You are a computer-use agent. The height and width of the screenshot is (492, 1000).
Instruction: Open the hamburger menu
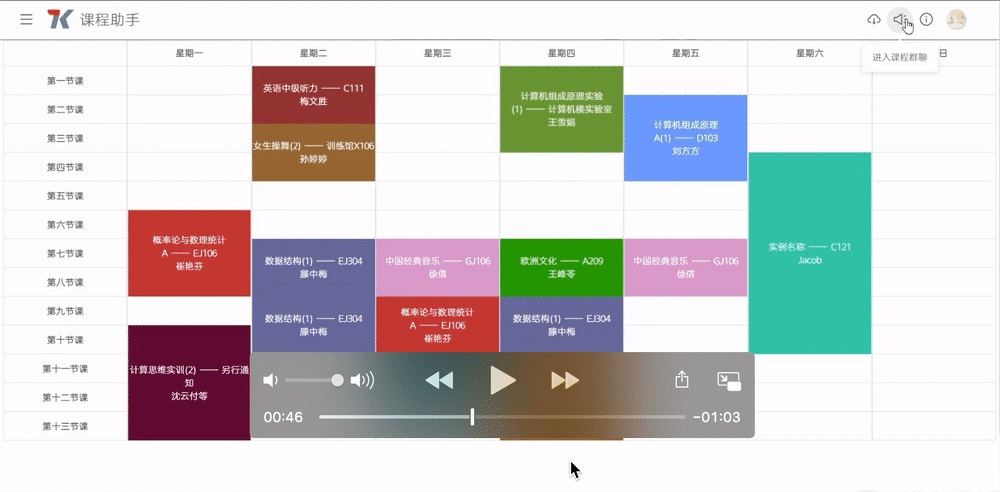tap(26, 19)
